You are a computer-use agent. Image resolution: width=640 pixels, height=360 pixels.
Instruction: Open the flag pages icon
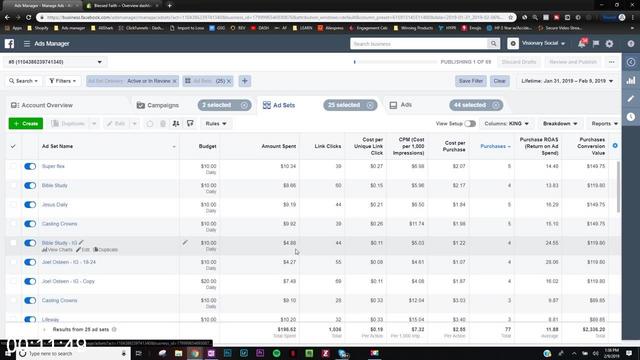point(596,44)
